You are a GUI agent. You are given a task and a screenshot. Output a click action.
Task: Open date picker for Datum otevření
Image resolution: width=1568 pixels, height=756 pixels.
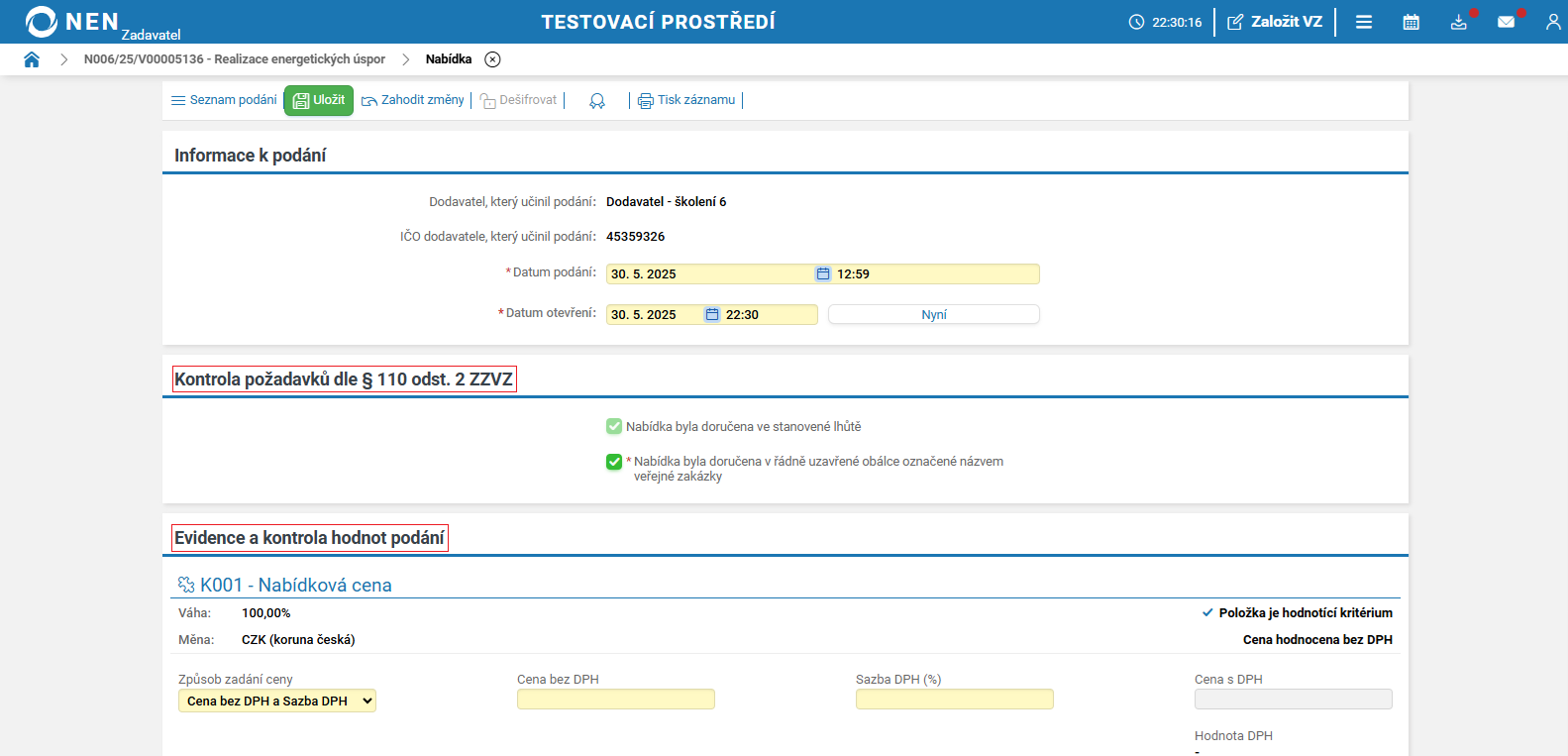[711, 315]
